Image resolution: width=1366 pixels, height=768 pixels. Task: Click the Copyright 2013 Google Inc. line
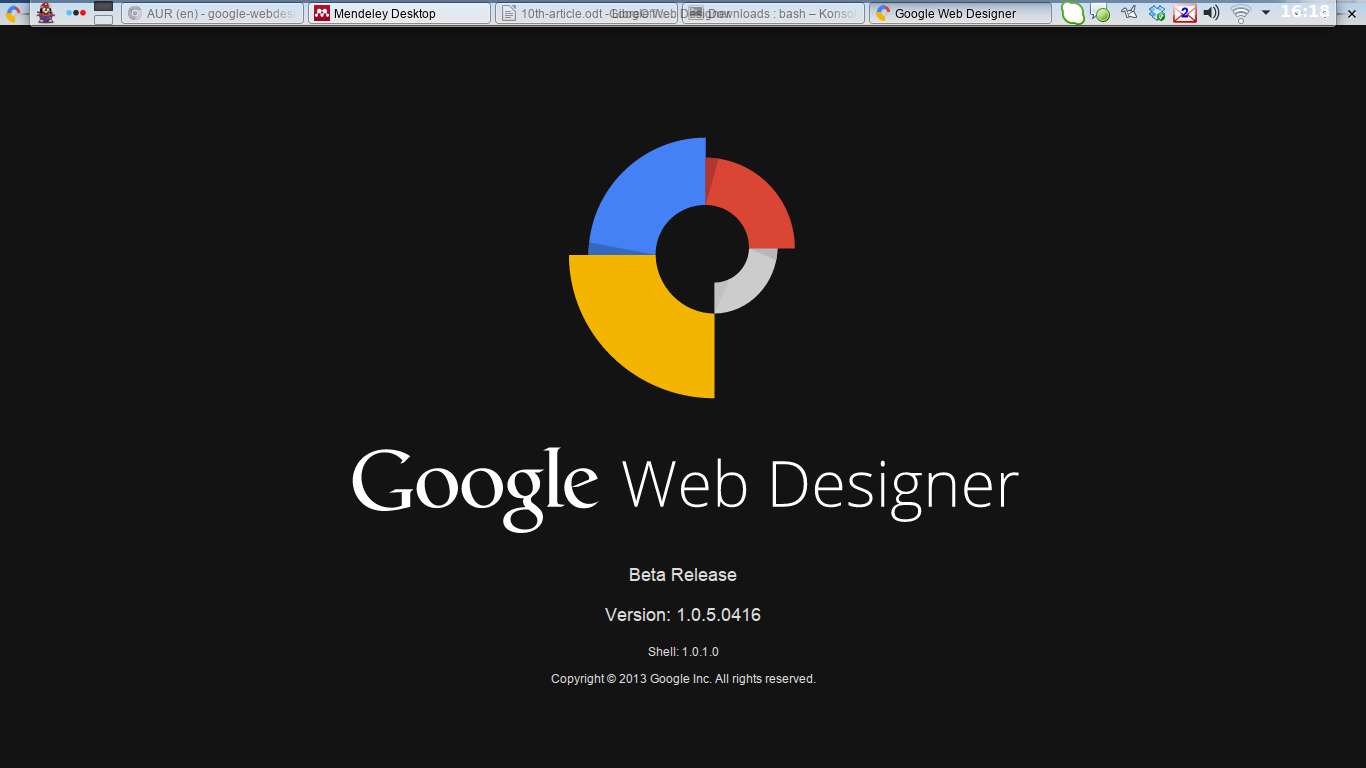[x=683, y=679]
